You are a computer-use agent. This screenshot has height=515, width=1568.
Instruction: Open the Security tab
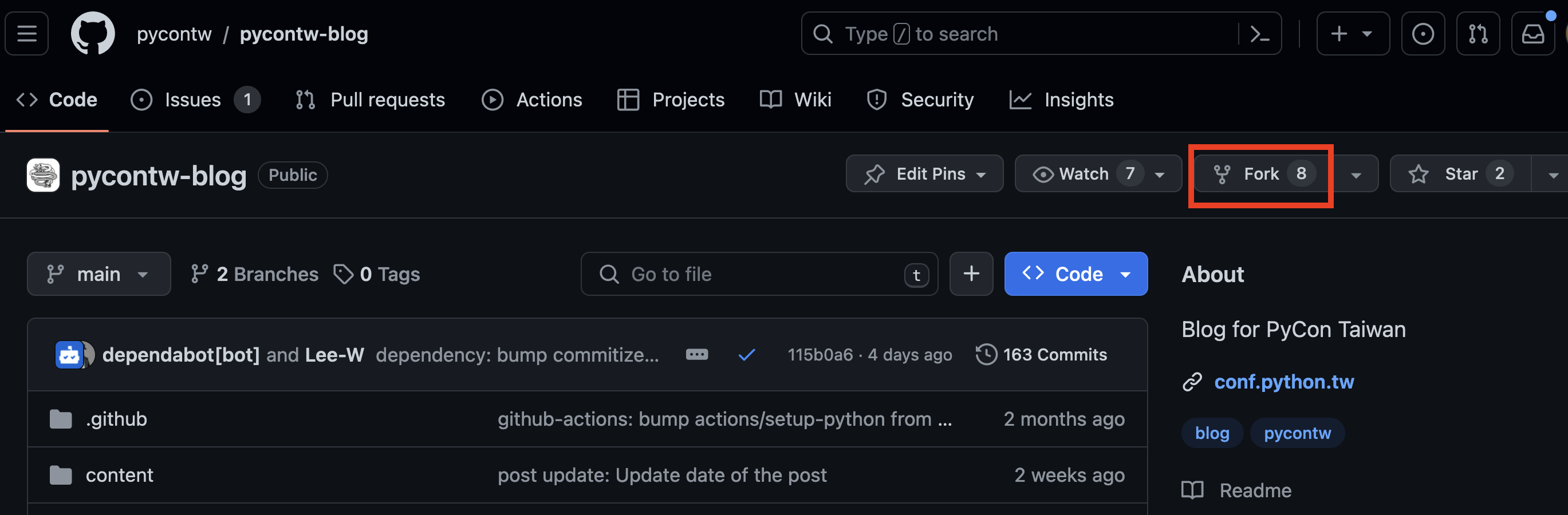coord(920,100)
